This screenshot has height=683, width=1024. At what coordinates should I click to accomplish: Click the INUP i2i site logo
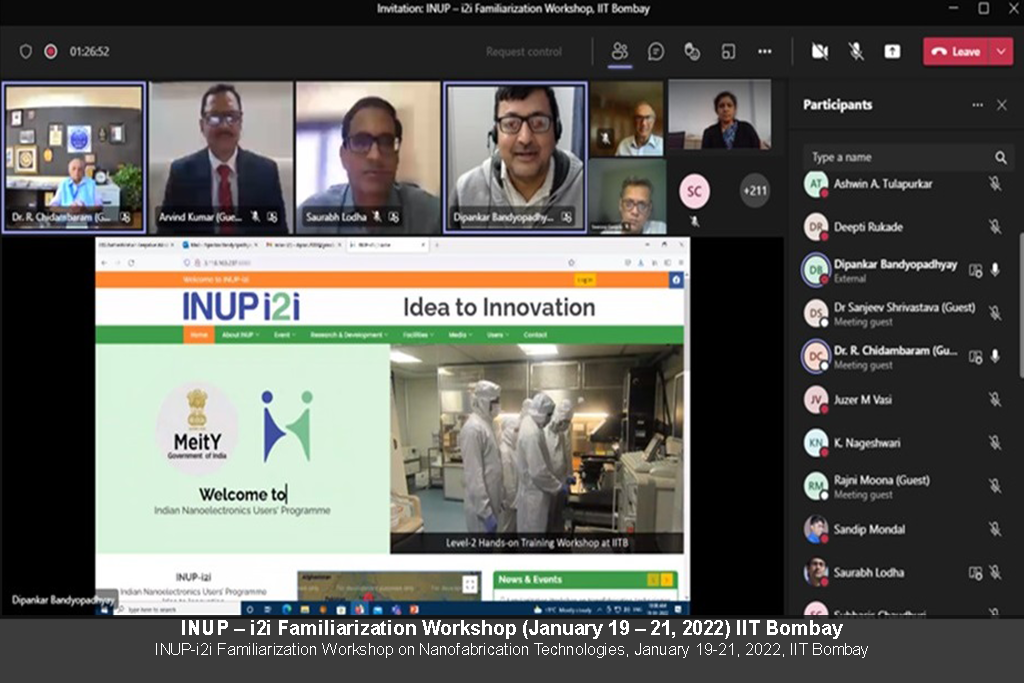[241, 306]
